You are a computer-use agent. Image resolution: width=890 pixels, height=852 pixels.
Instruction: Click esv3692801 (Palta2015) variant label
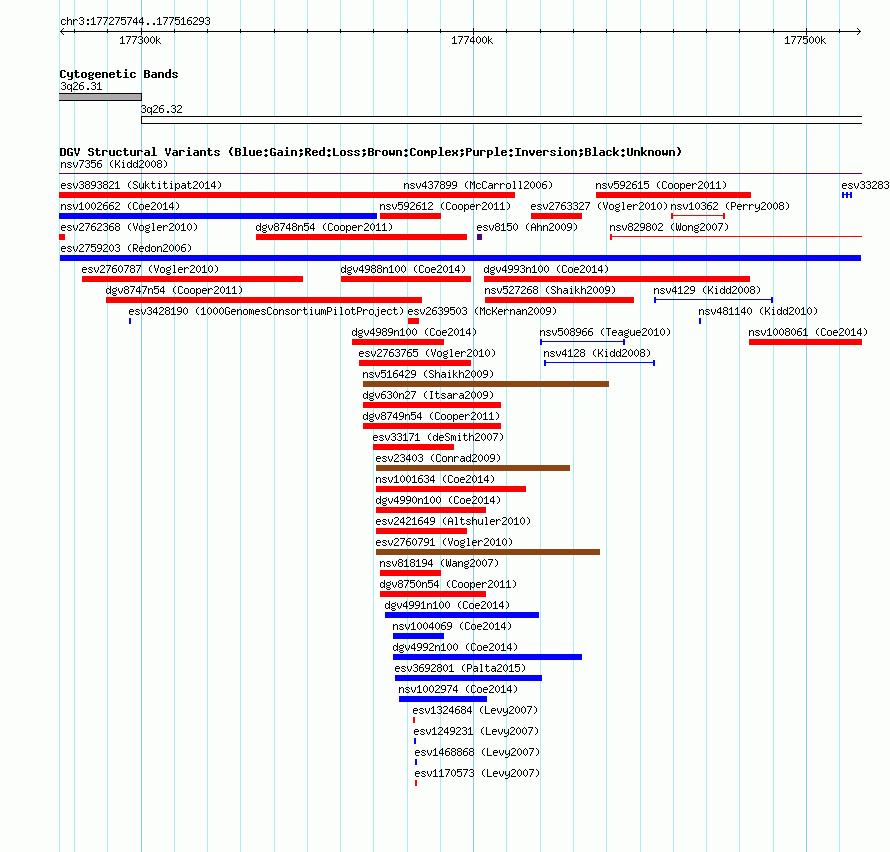pyautogui.click(x=460, y=668)
